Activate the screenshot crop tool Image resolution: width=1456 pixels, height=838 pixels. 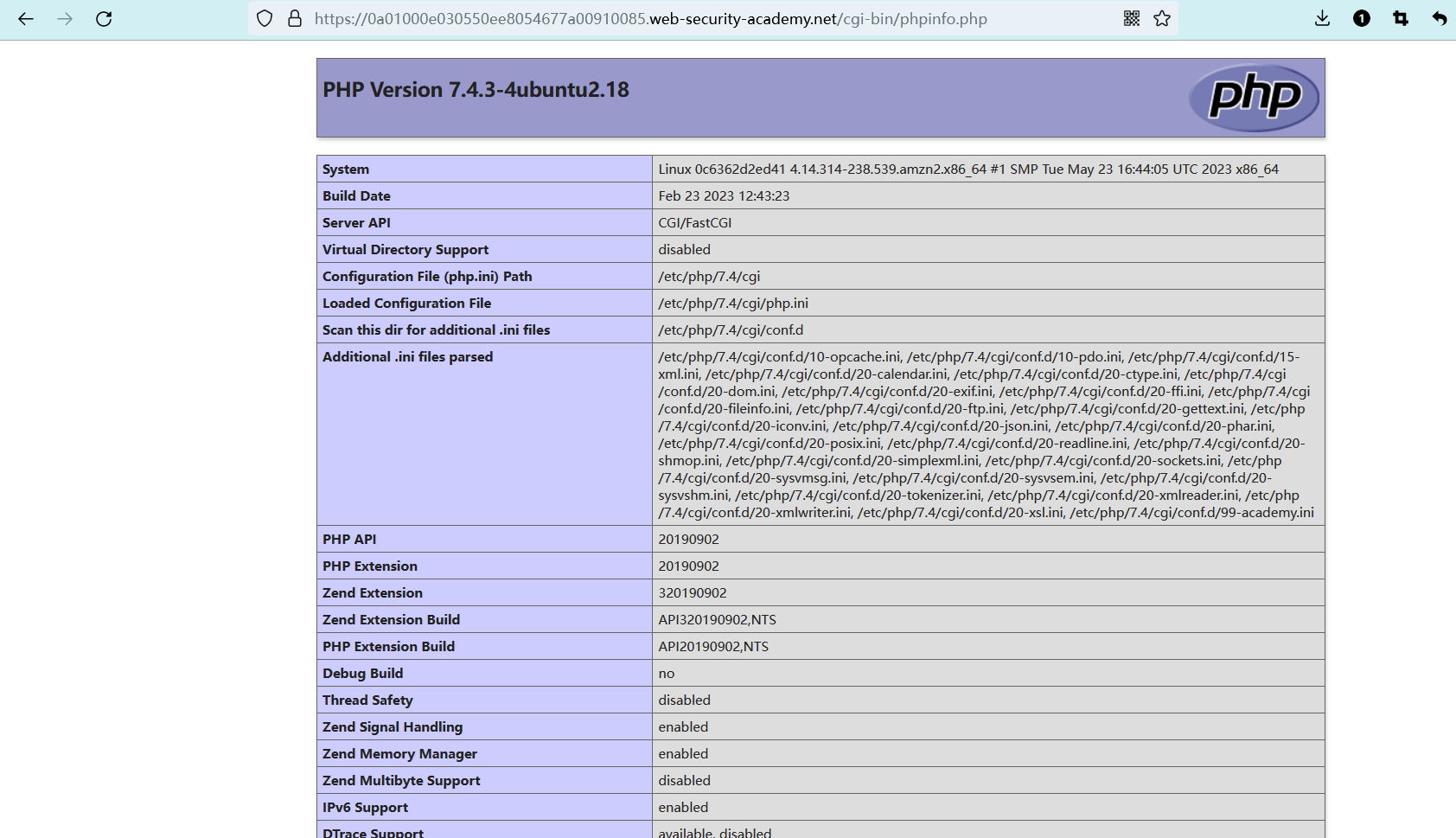(1401, 19)
